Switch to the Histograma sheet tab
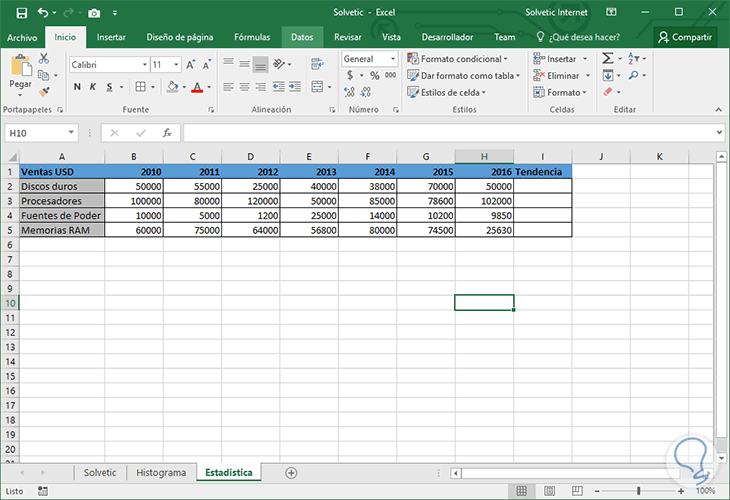730x500 pixels. coord(161,472)
